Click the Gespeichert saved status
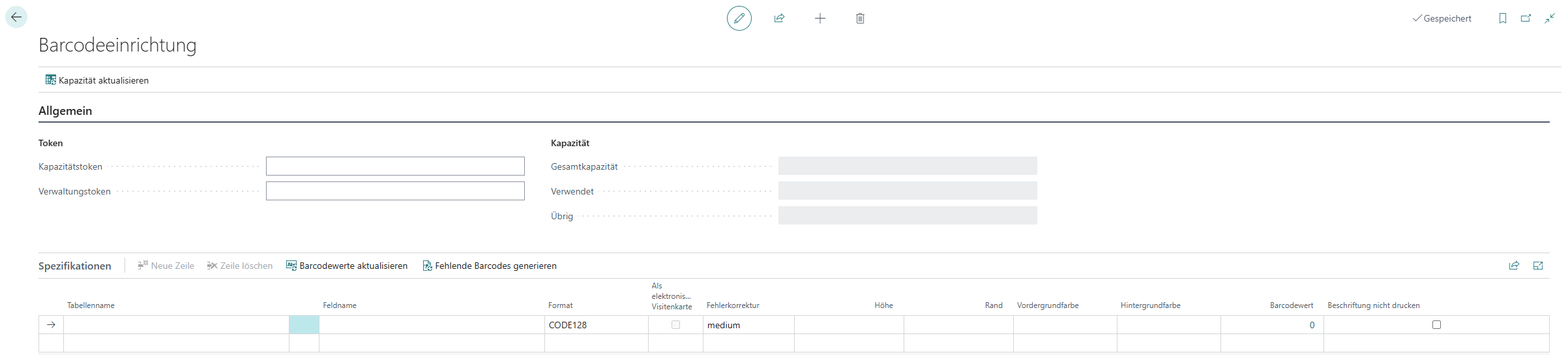 coord(1442,18)
